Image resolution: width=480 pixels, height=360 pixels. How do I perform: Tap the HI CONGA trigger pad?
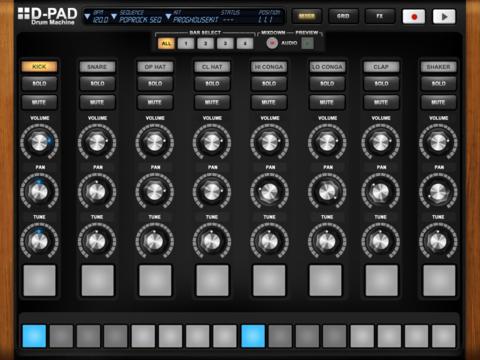tap(269, 280)
